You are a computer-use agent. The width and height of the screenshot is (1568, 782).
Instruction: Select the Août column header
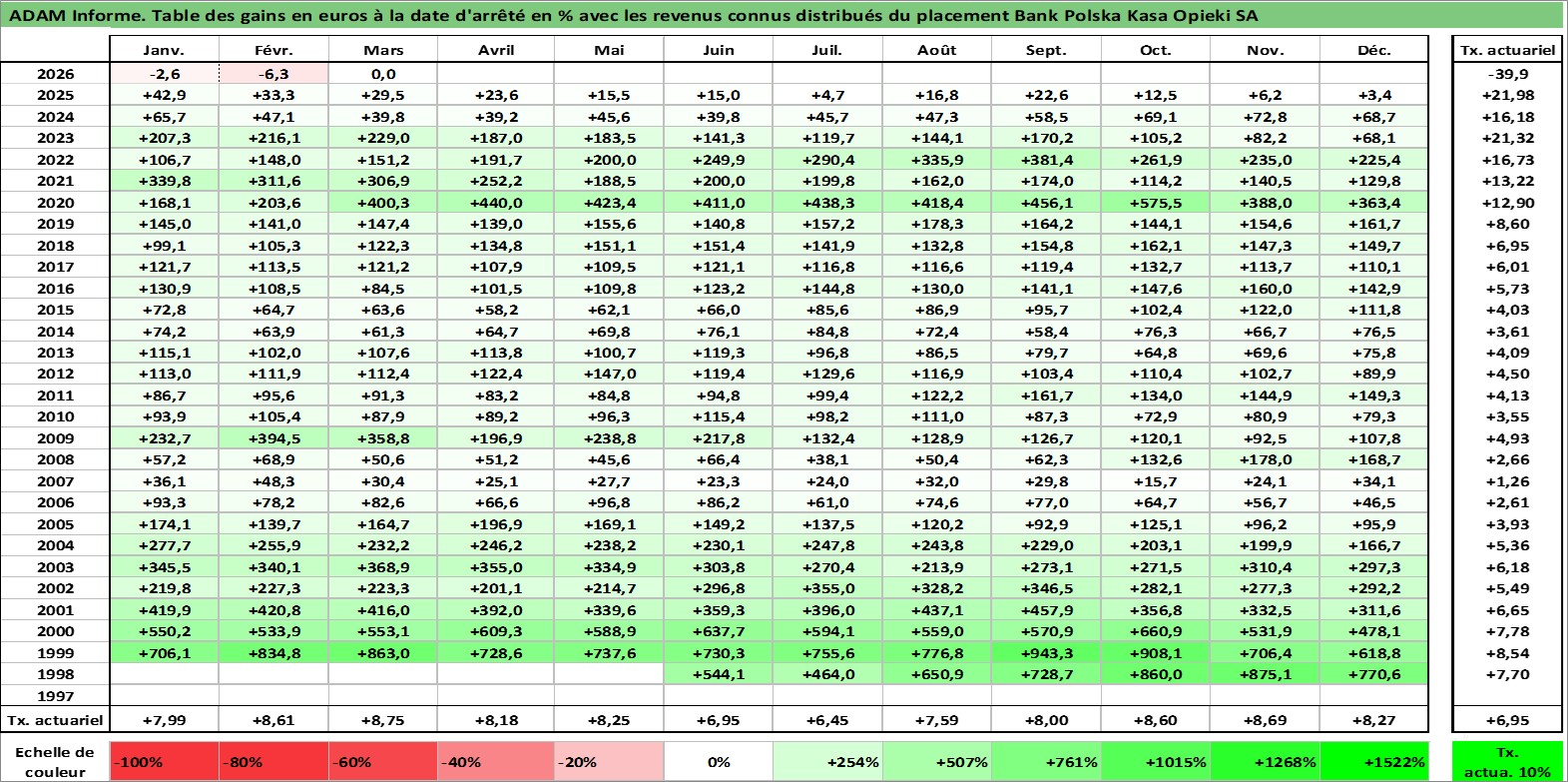coord(937,50)
